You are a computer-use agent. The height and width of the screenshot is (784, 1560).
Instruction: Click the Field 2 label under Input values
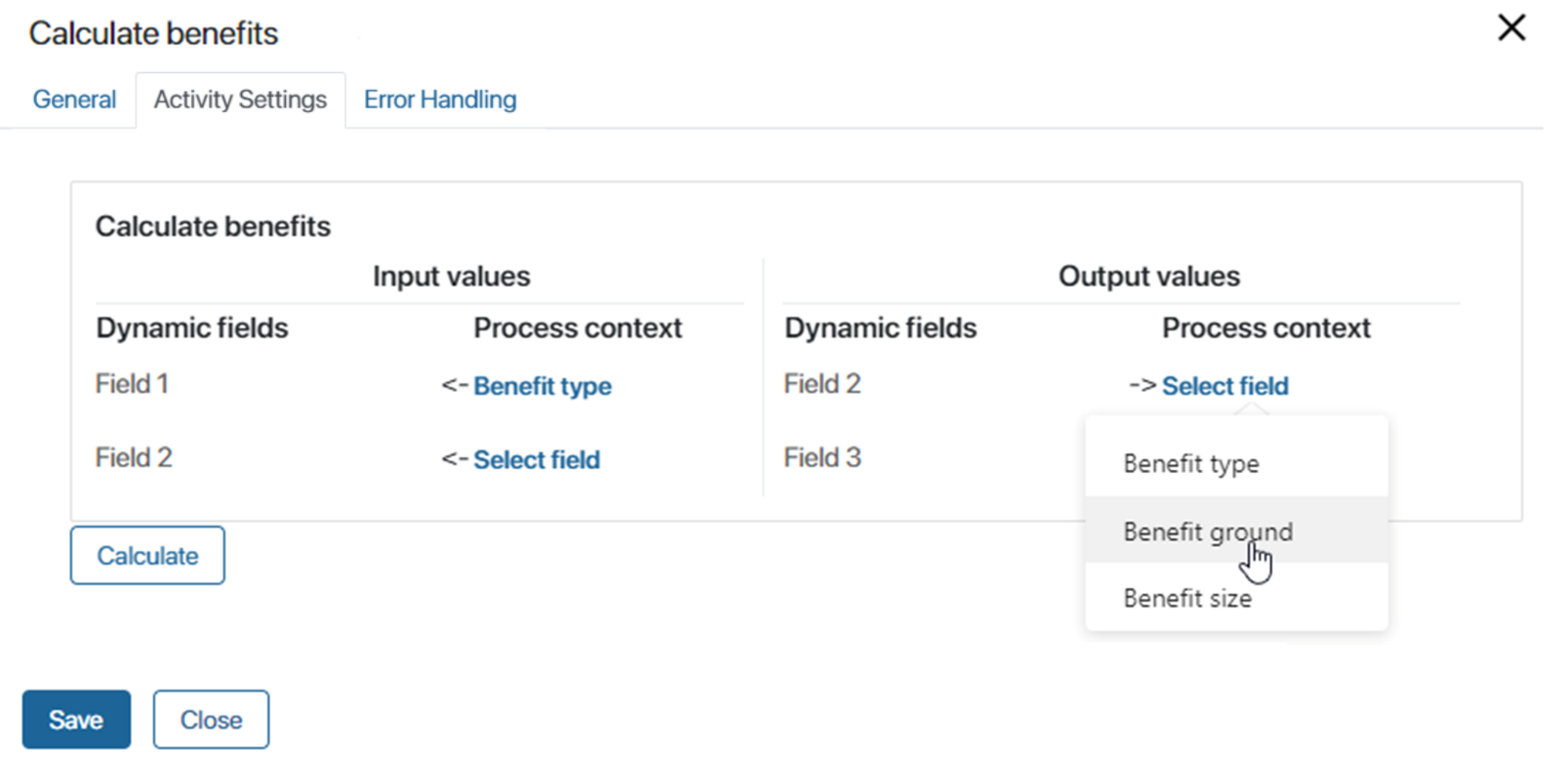point(134,457)
